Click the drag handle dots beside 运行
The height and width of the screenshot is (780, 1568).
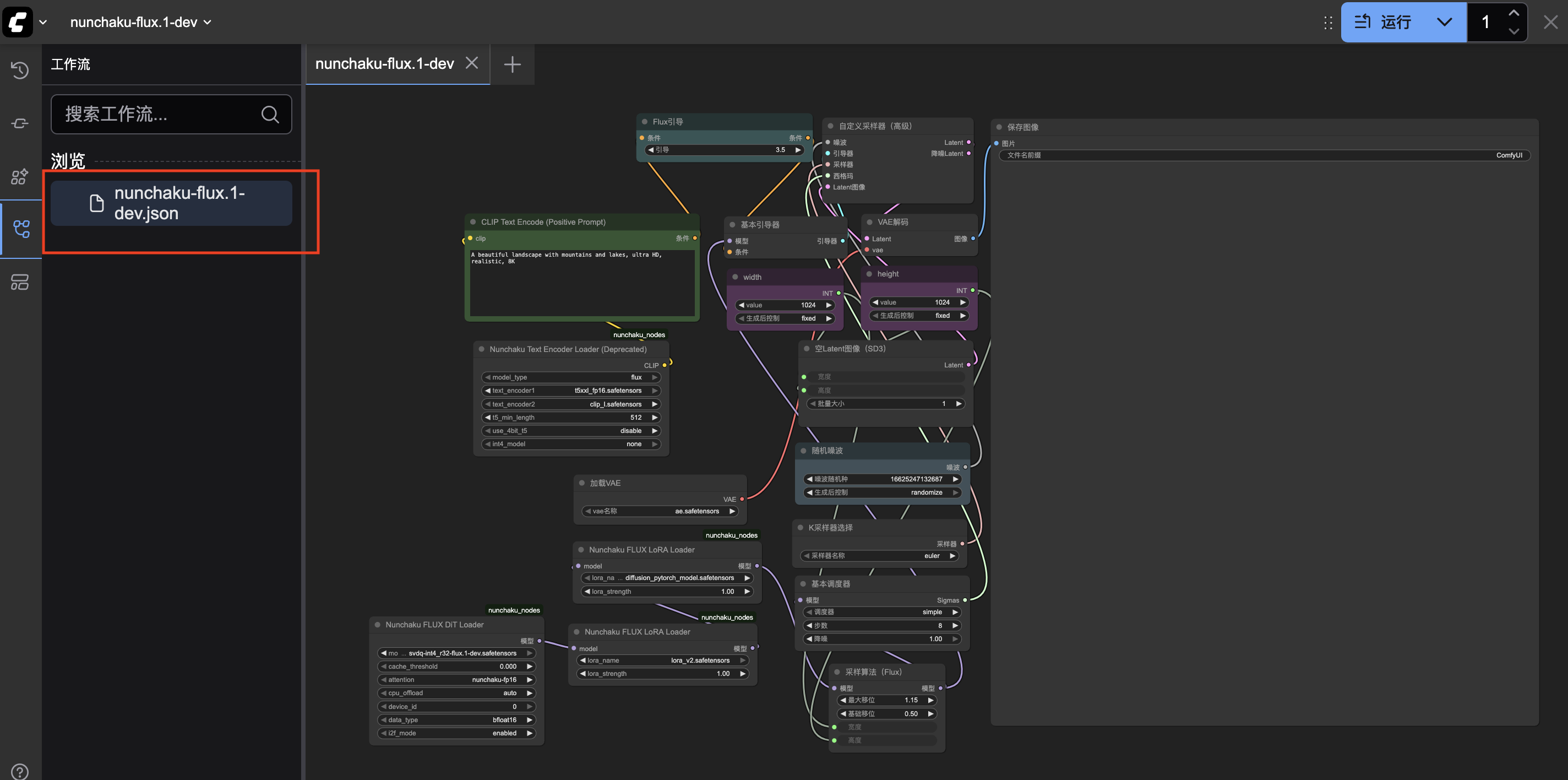tap(1327, 23)
